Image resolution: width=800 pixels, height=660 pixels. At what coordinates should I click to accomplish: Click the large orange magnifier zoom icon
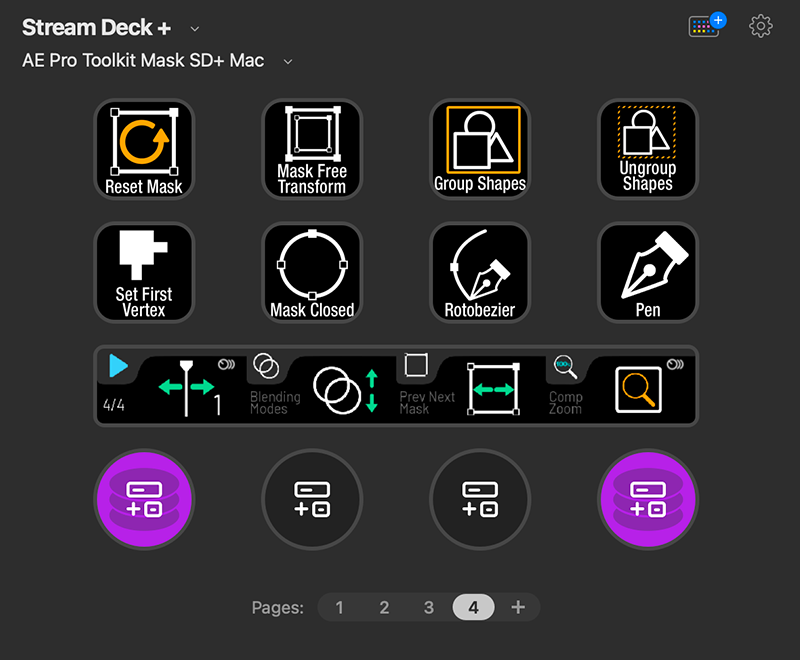tap(639, 390)
